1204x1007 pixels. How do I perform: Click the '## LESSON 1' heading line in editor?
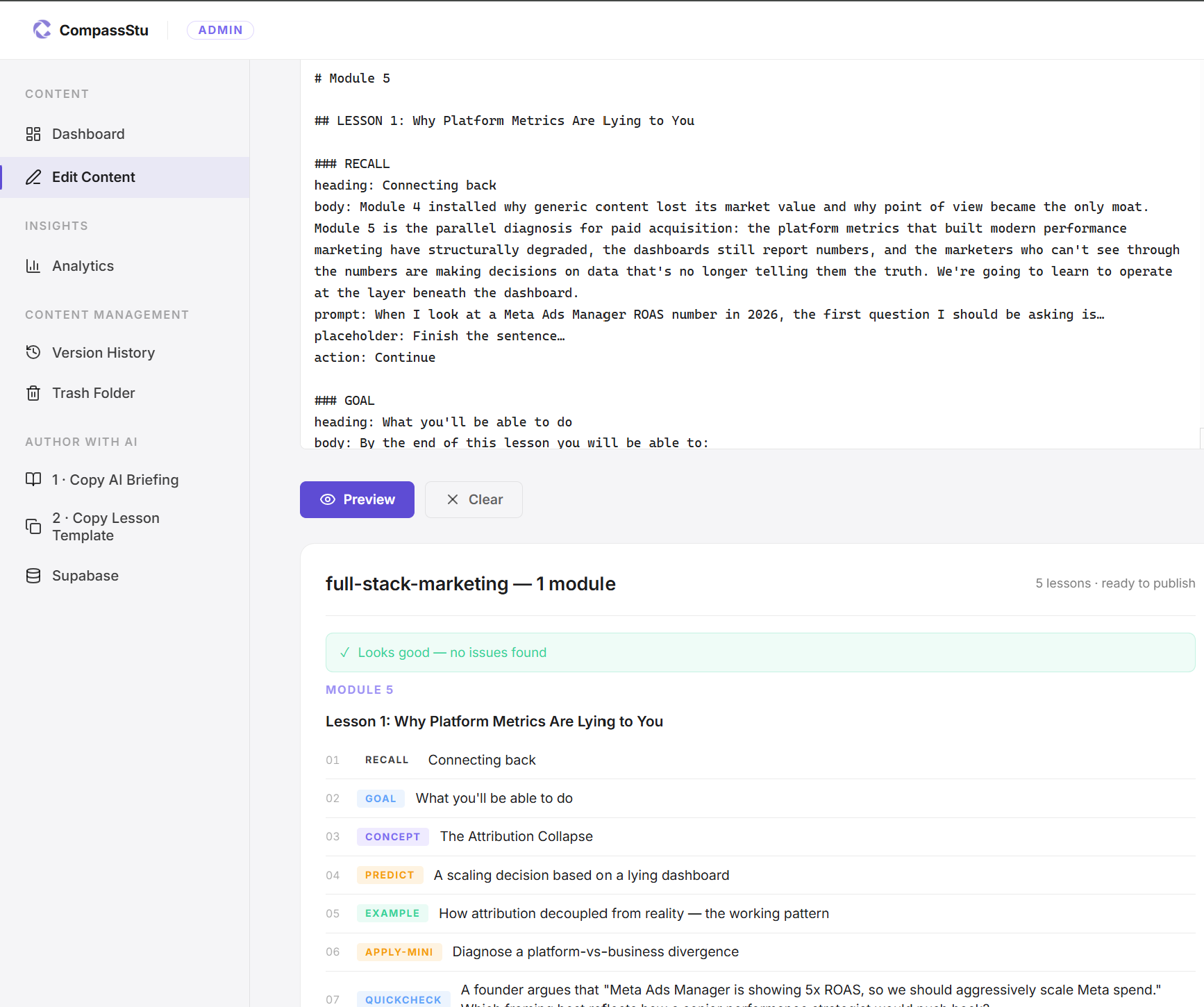504,121
